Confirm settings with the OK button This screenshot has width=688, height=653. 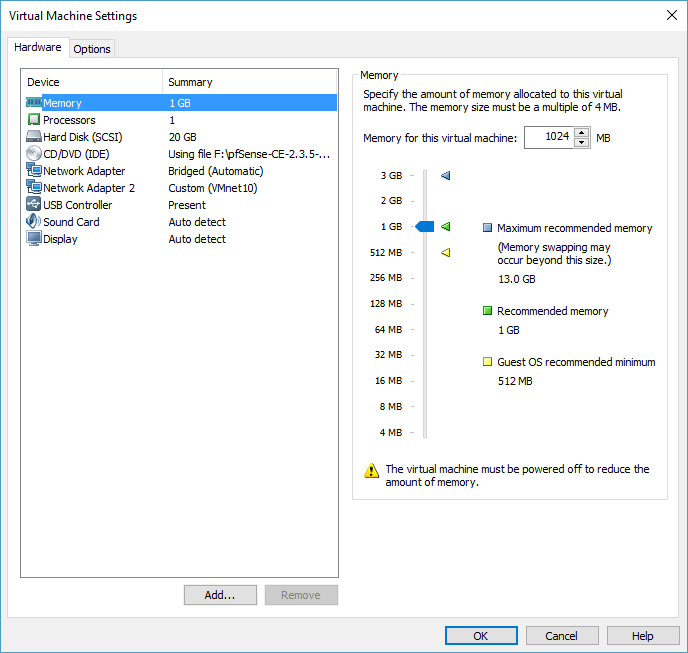coord(481,636)
